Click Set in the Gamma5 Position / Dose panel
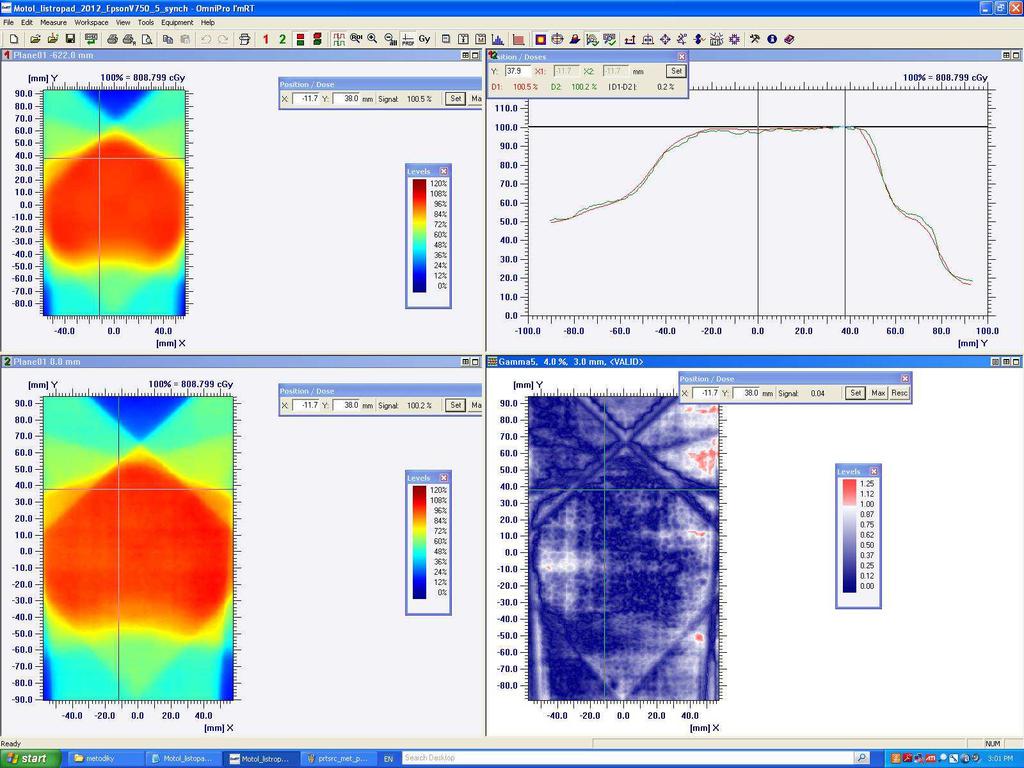 pyautogui.click(x=856, y=393)
